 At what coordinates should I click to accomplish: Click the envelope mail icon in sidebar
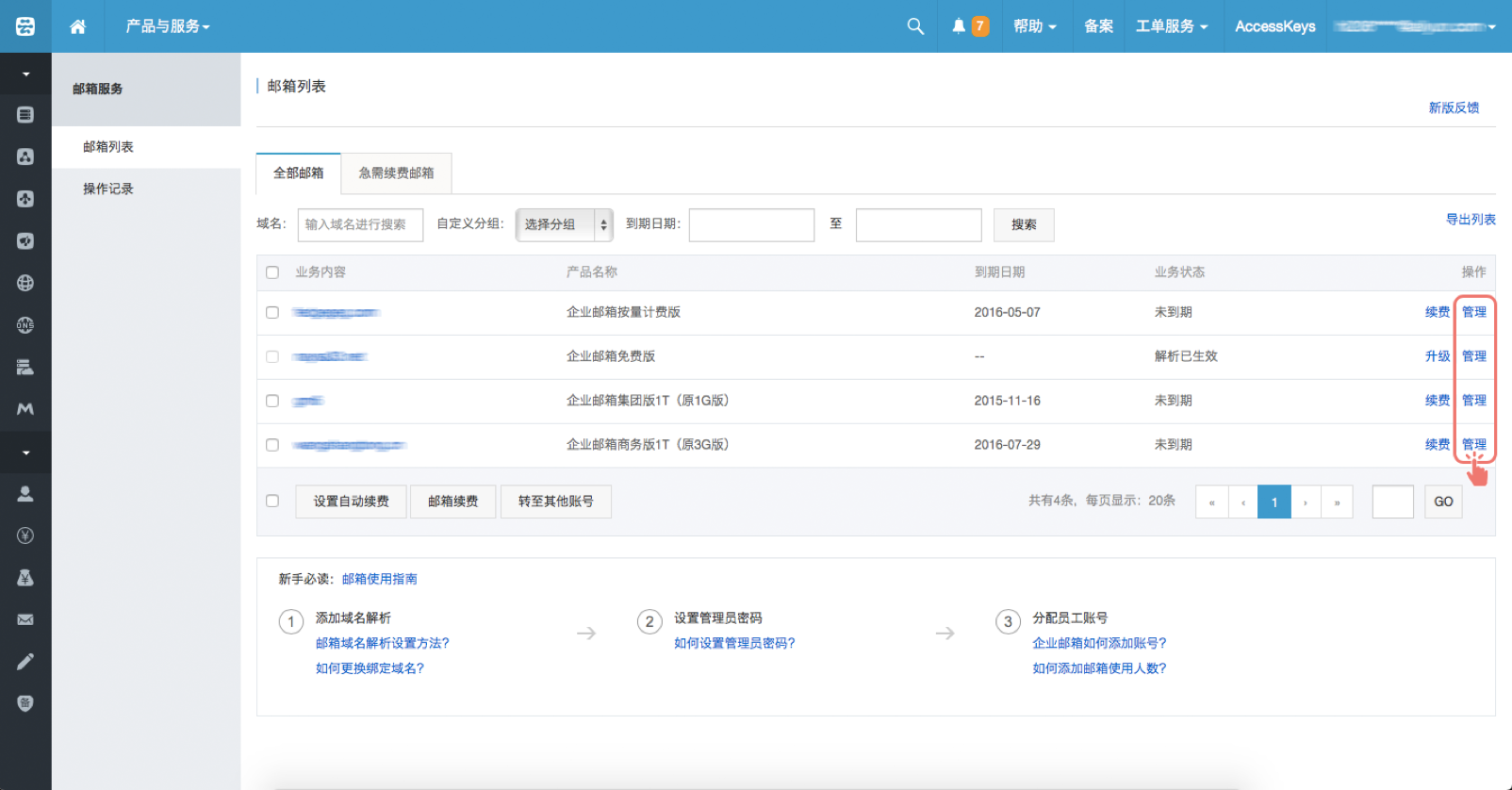point(25,619)
